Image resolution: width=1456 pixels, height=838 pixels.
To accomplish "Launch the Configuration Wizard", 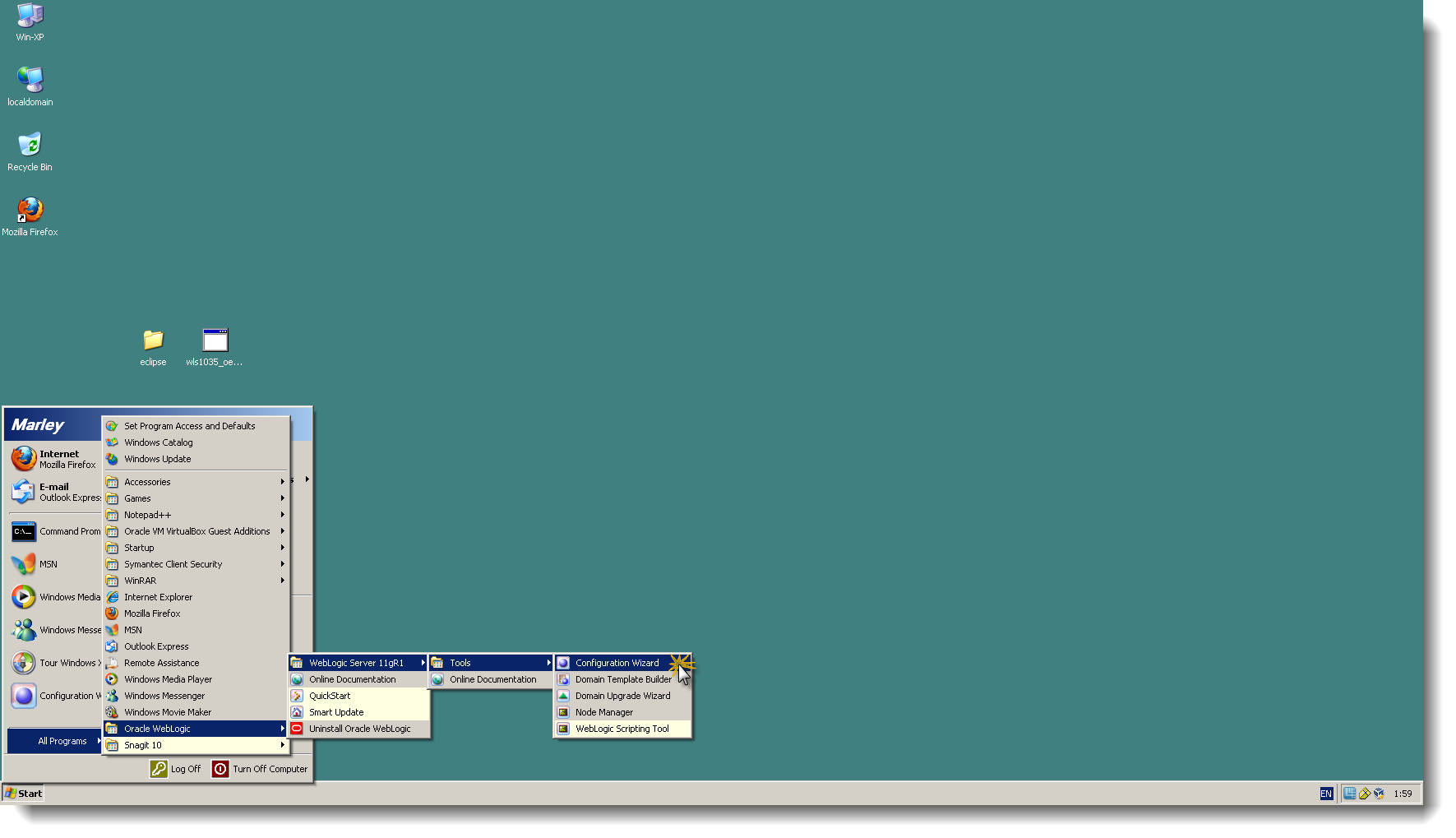I will 617,662.
